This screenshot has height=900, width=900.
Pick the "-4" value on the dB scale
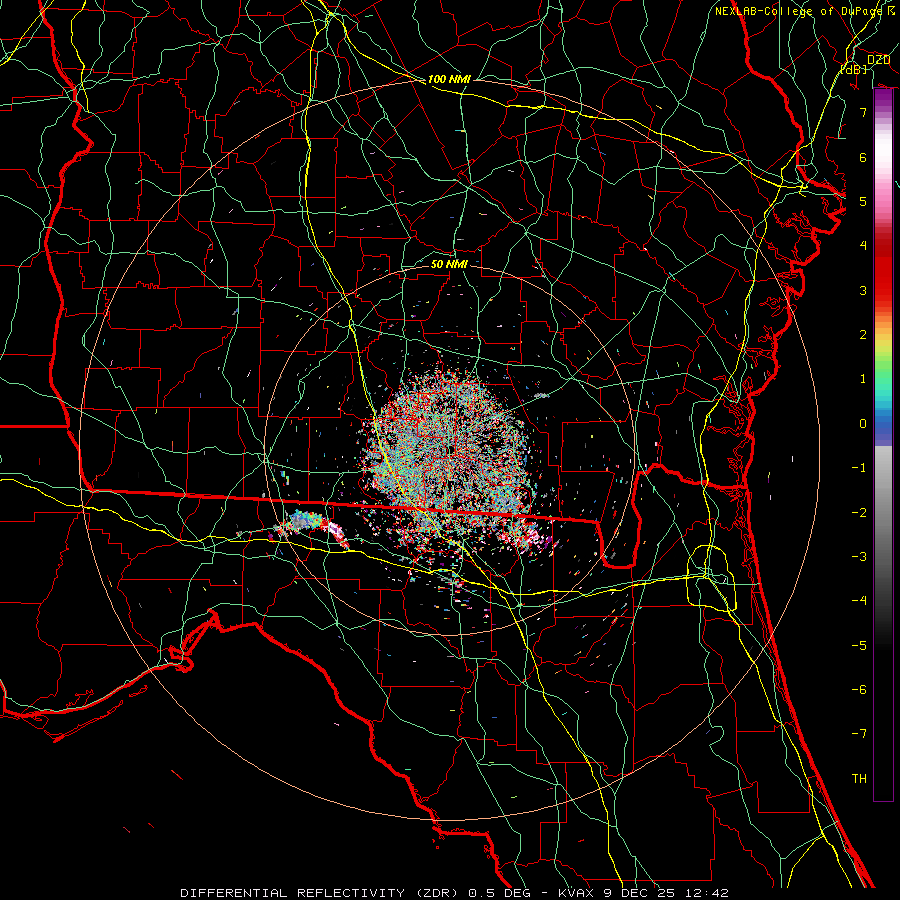(859, 601)
